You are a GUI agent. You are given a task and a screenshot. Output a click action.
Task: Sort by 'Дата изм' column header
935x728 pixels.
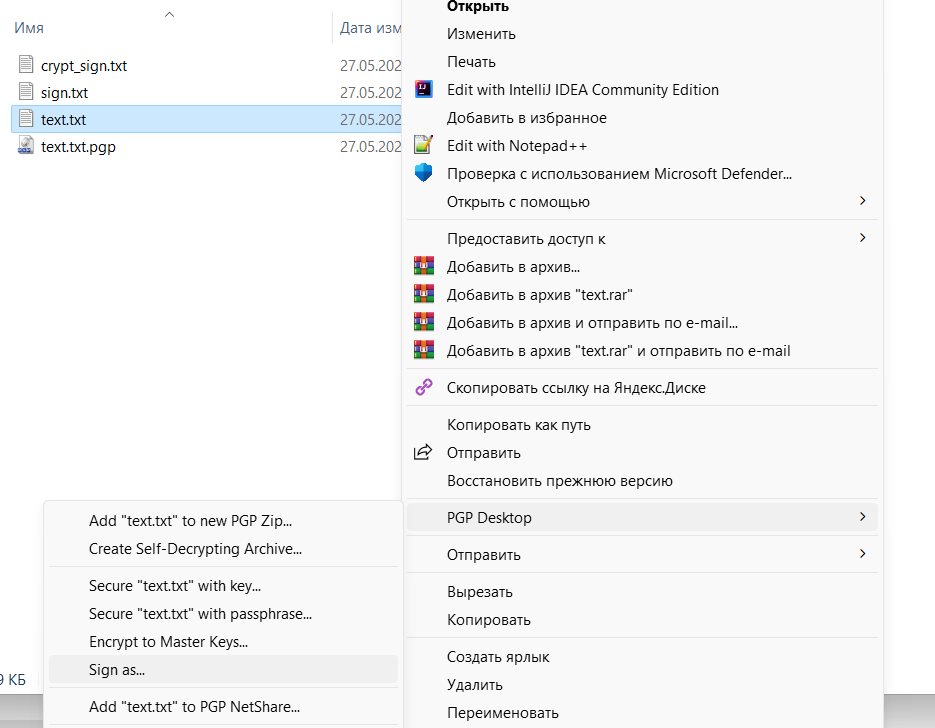(x=370, y=28)
